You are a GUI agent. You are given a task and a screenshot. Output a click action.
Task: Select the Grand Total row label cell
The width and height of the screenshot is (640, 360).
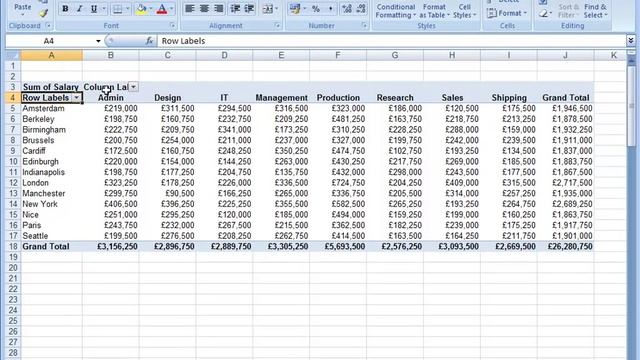pos(51,247)
